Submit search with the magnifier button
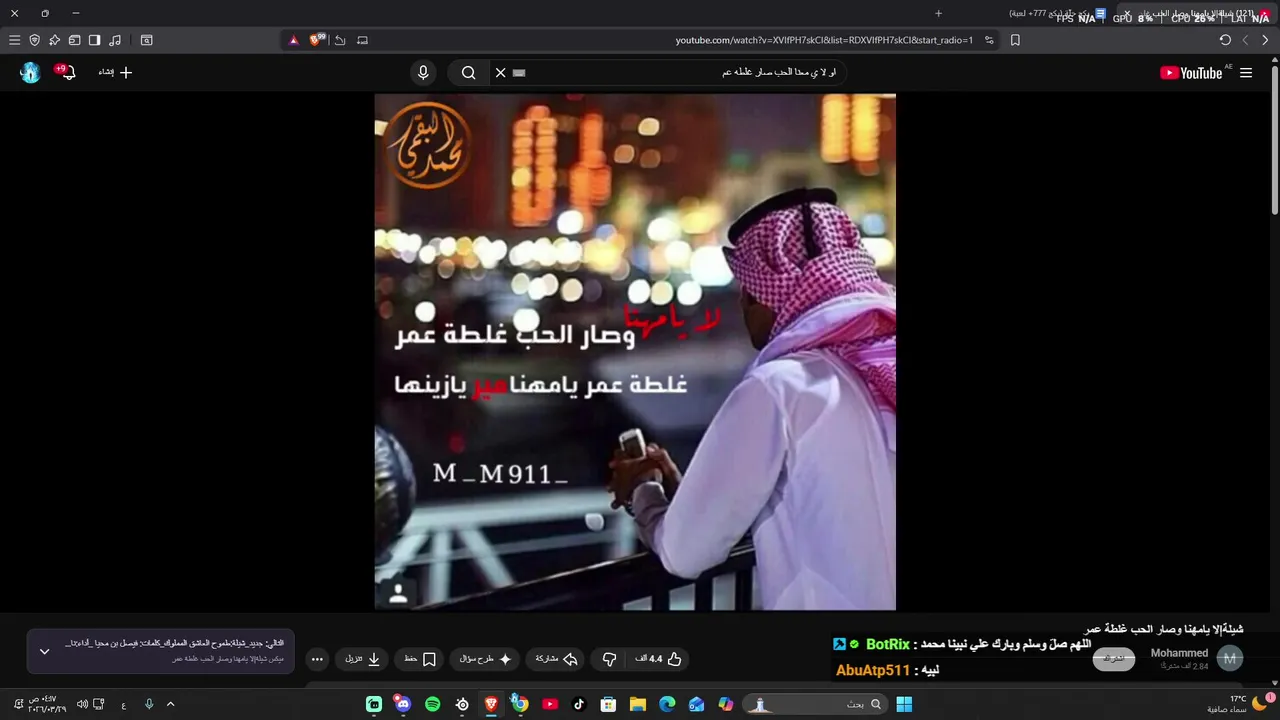 468,72
